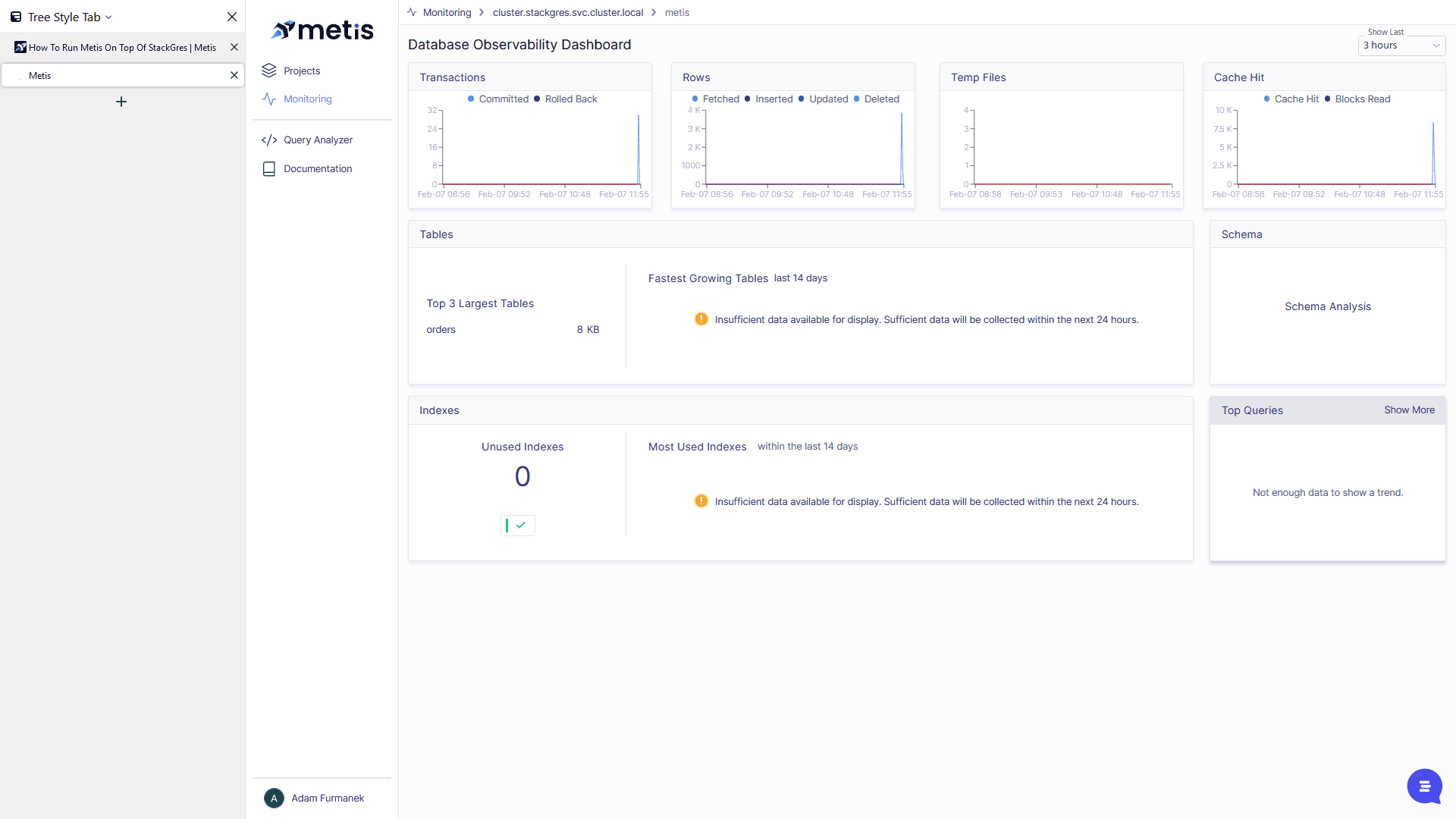The width and height of the screenshot is (1456, 819).
Task: Select the Metis tab in sidebar
Action: coord(122,75)
